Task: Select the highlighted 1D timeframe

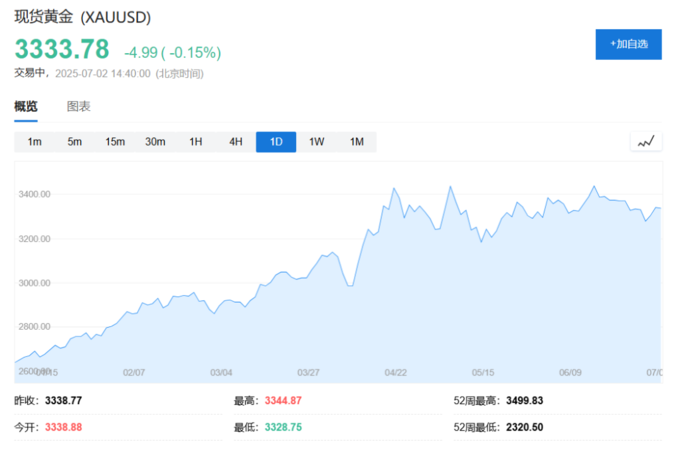Action: pyautogui.click(x=276, y=142)
